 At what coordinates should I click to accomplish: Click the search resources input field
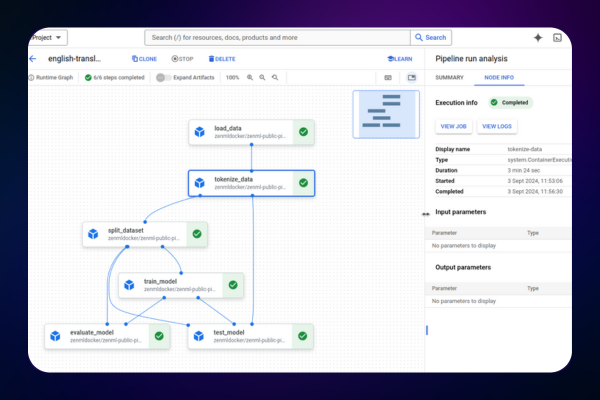coord(278,37)
